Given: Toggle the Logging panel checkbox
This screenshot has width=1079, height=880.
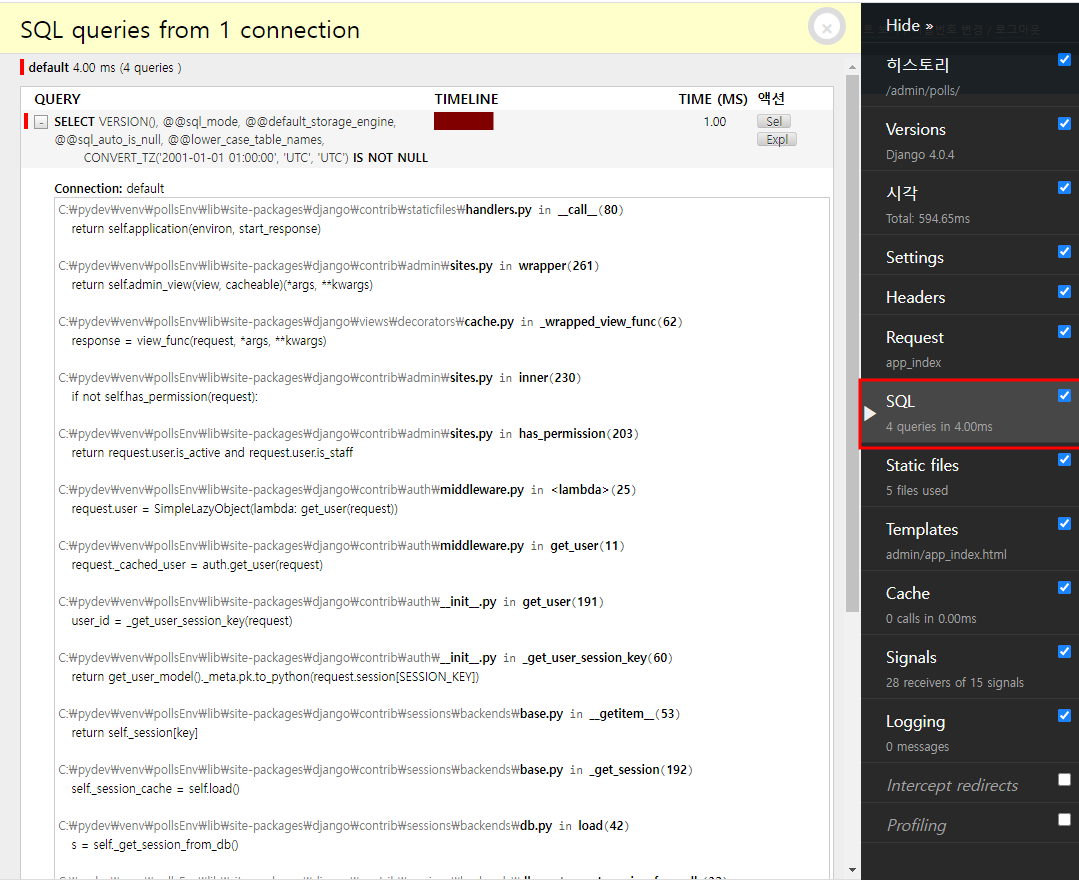Looking at the screenshot, I should pyautogui.click(x=1064, y=716).
